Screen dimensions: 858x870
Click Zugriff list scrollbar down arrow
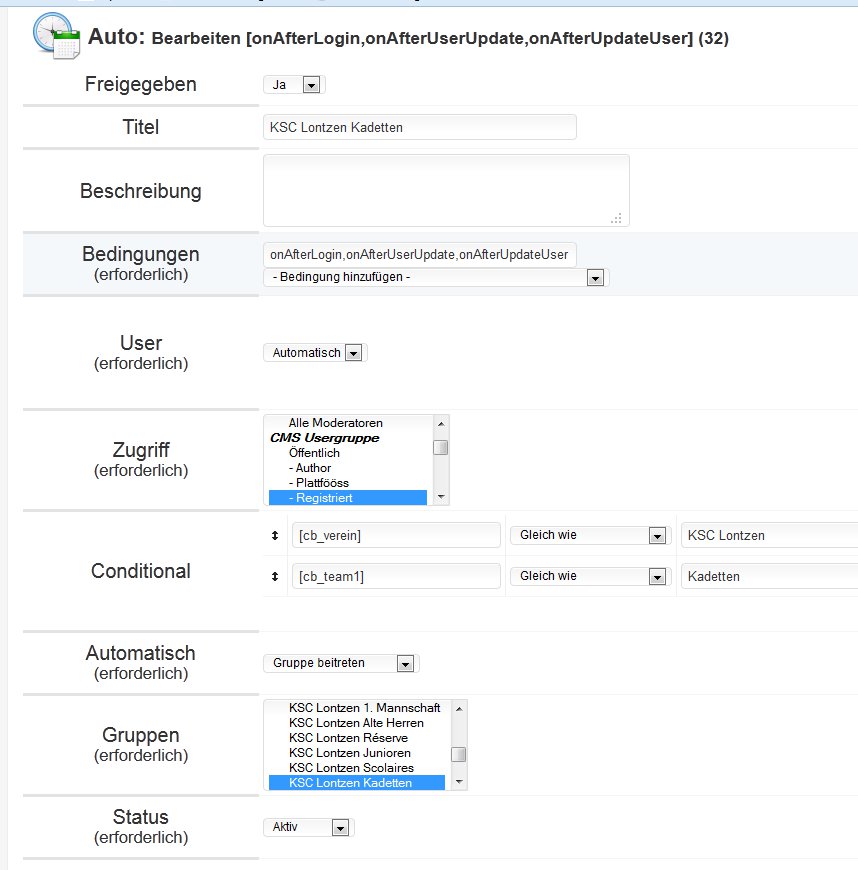coord(441,497)
